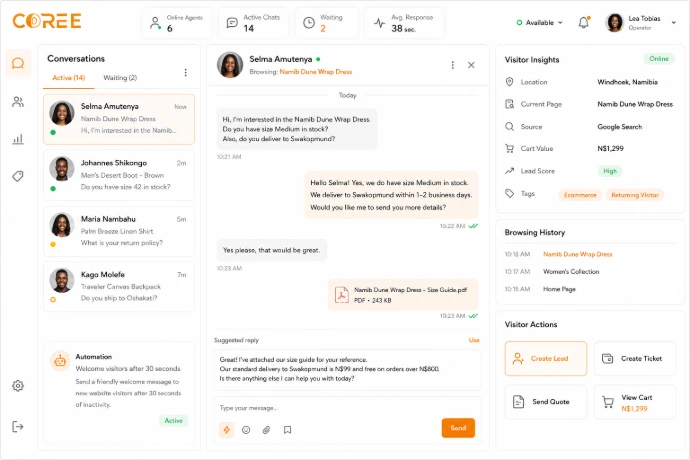Open the Size Guide PDF attachment
The image size is (690, 460).
coord(403,295)
